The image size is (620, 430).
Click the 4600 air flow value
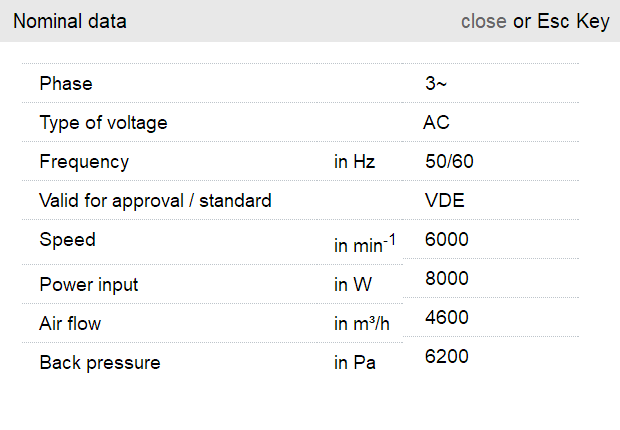[447, 318]
